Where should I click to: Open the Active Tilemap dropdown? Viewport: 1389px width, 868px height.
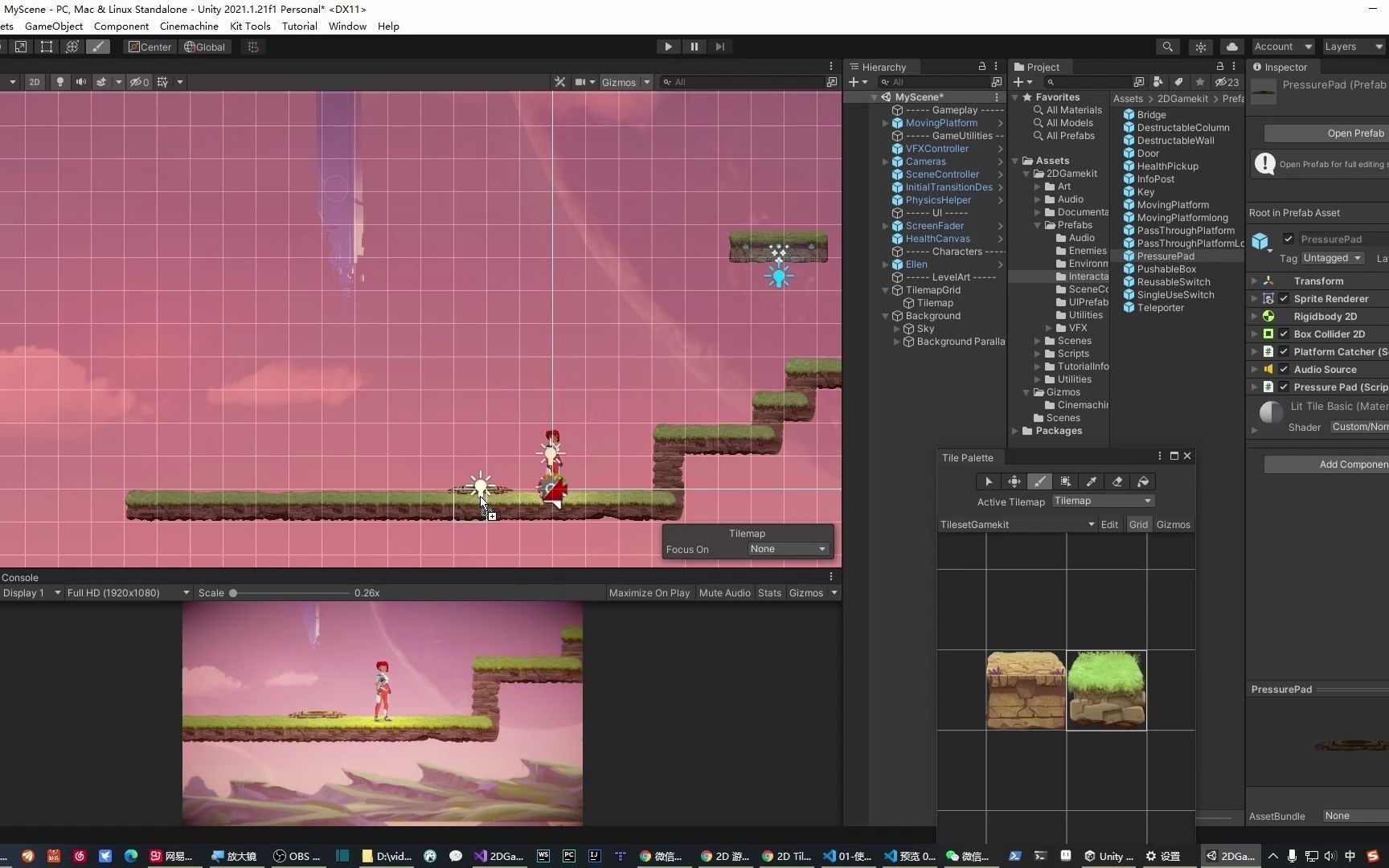tap(1102, 501)
